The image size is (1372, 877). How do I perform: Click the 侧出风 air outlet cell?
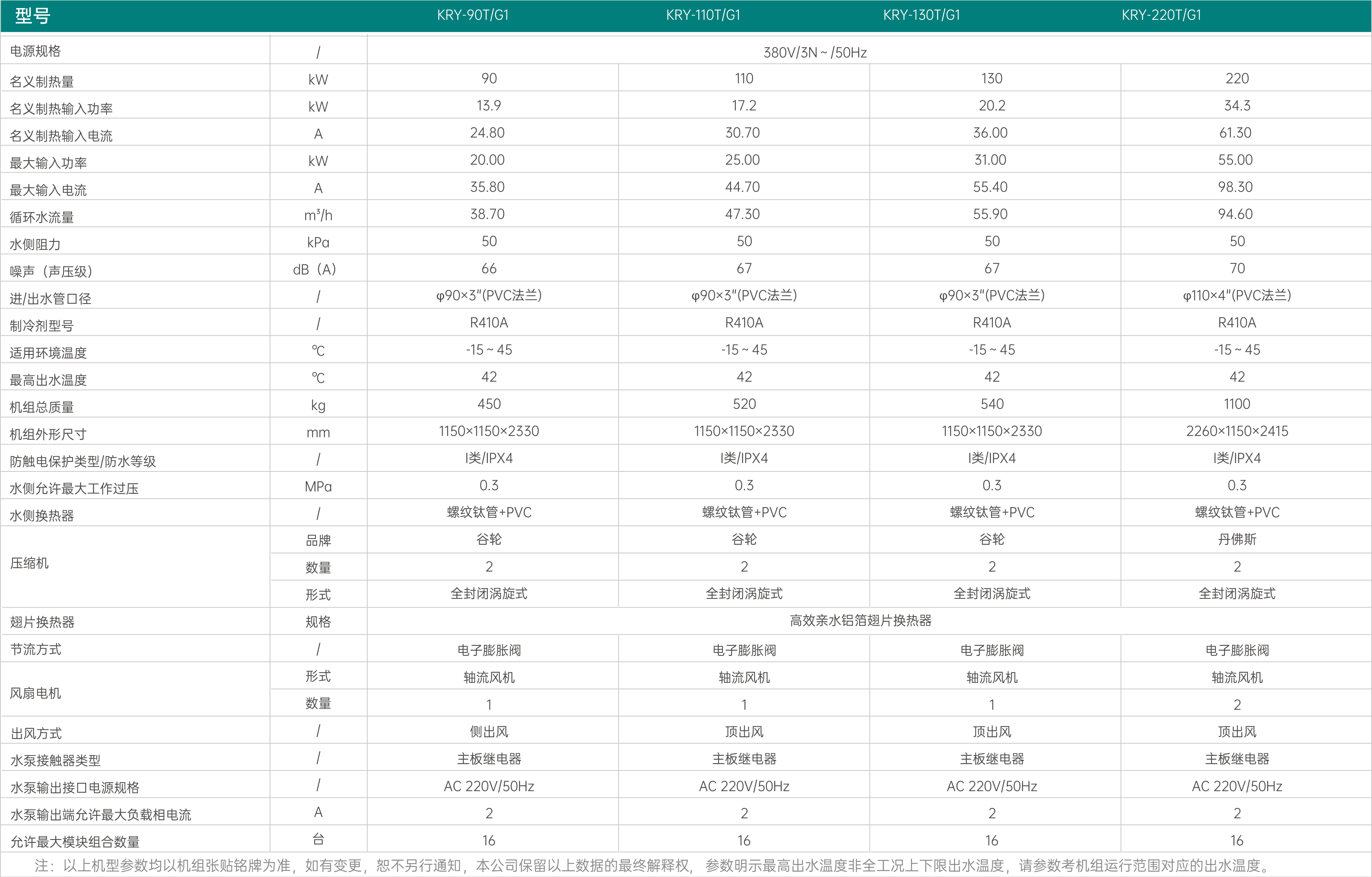tap(488, 732)
